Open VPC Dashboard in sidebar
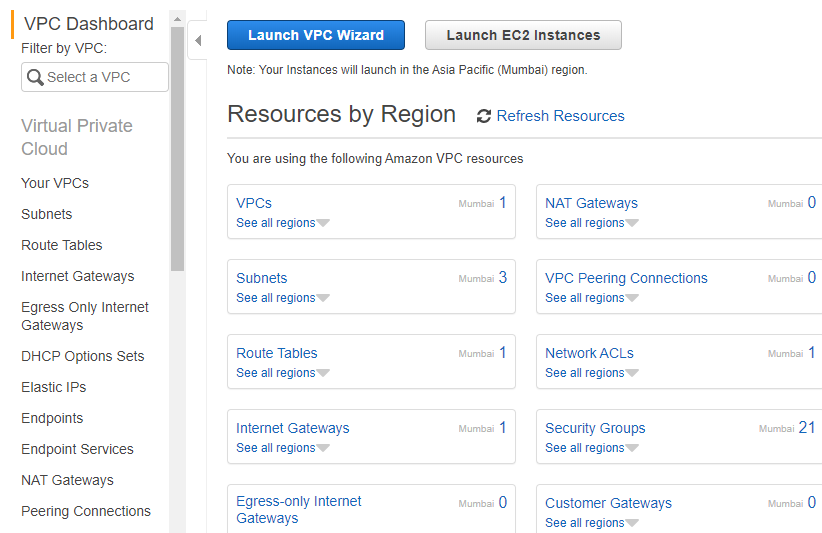 point(89,24)
